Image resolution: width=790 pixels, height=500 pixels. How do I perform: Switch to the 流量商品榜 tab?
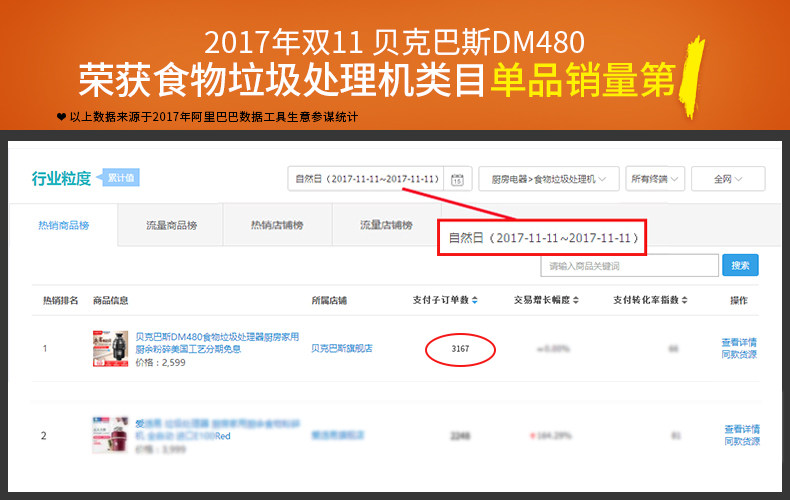(x=171, y=225)
